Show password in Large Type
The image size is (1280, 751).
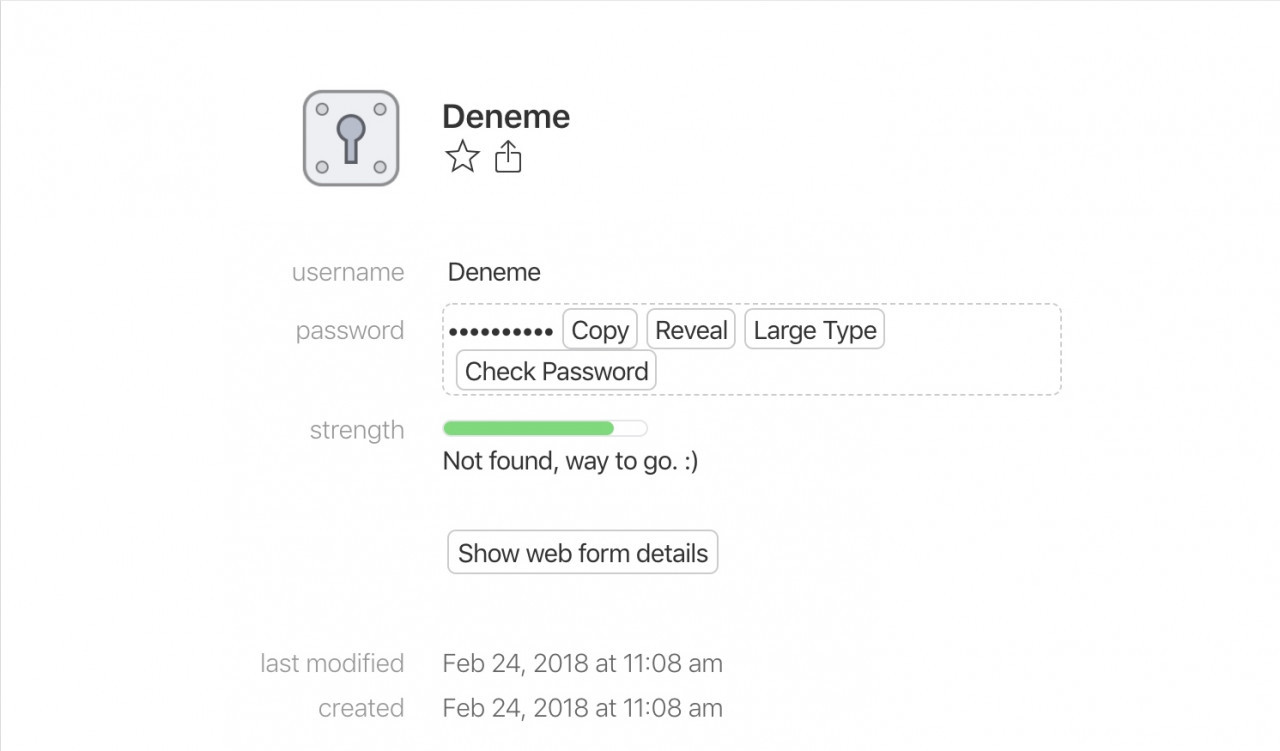coord(815,330)
